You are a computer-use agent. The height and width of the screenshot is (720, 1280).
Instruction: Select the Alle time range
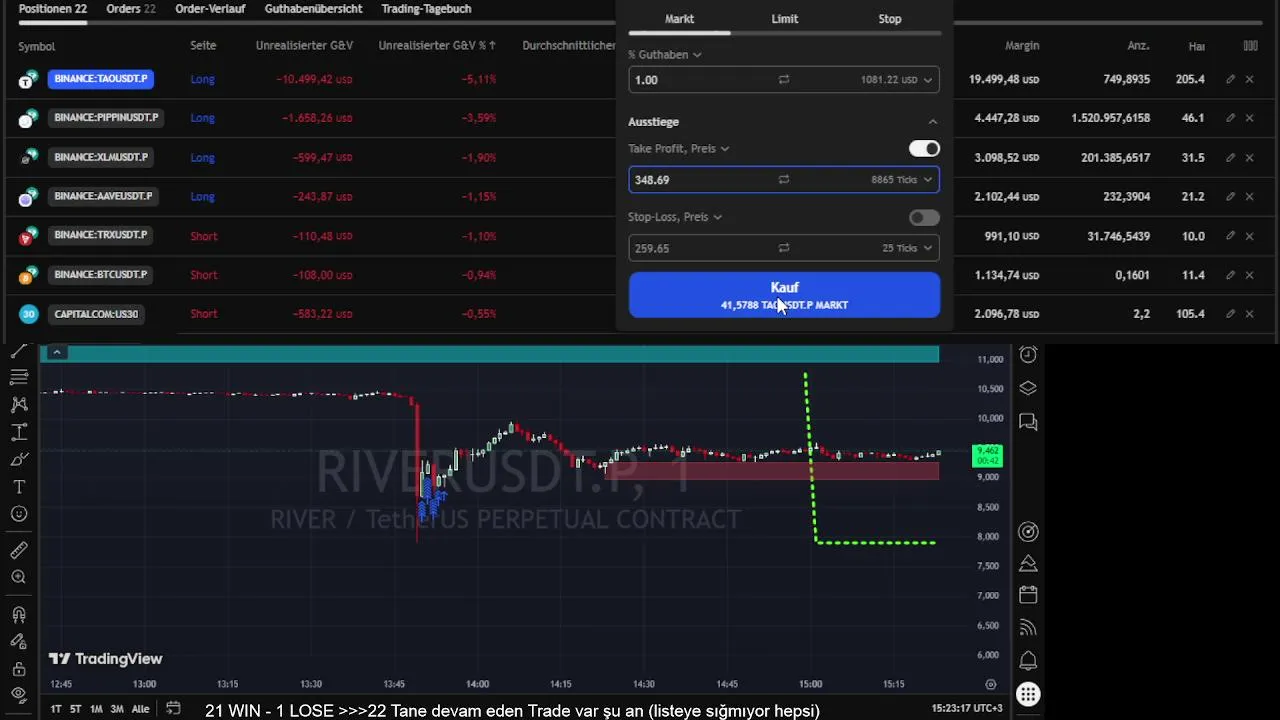[141, 709]
